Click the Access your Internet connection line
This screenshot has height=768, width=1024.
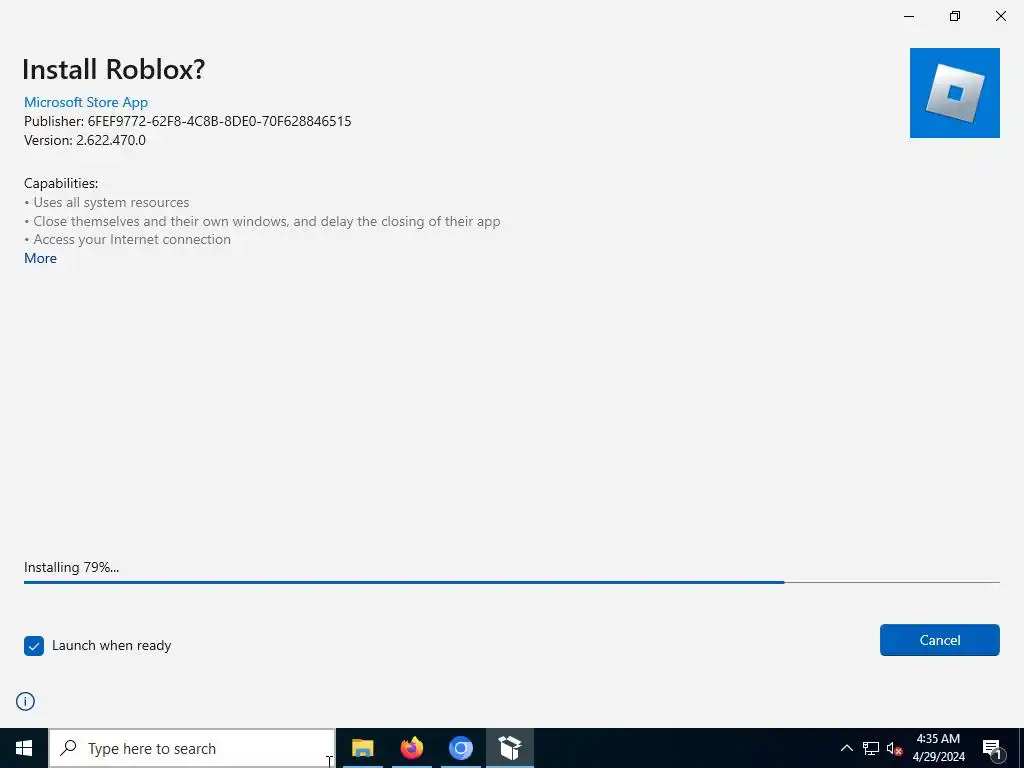tap(127, 240)
